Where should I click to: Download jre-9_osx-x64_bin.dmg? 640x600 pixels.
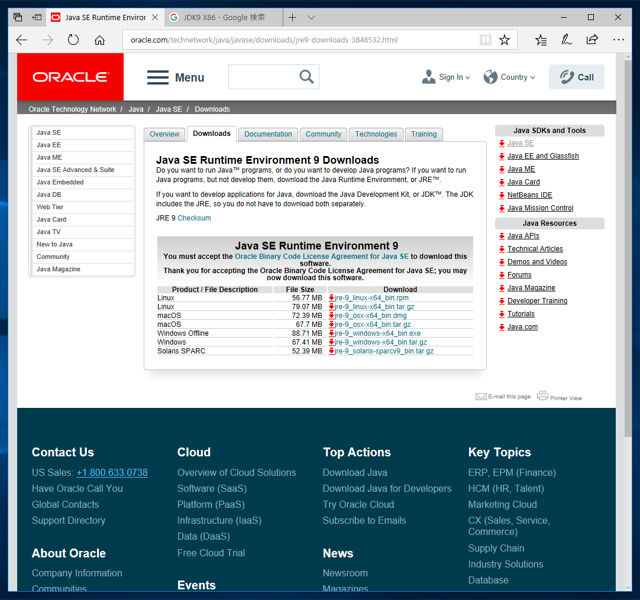point(371,316)
